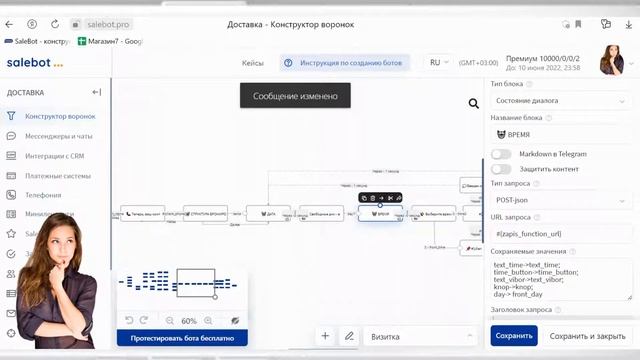Click the help icon next to Название блока

549,118
